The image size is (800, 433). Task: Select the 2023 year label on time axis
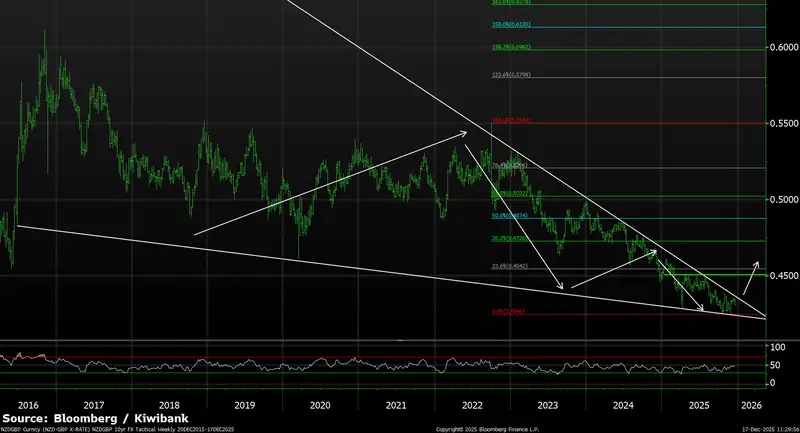point(548,405)
